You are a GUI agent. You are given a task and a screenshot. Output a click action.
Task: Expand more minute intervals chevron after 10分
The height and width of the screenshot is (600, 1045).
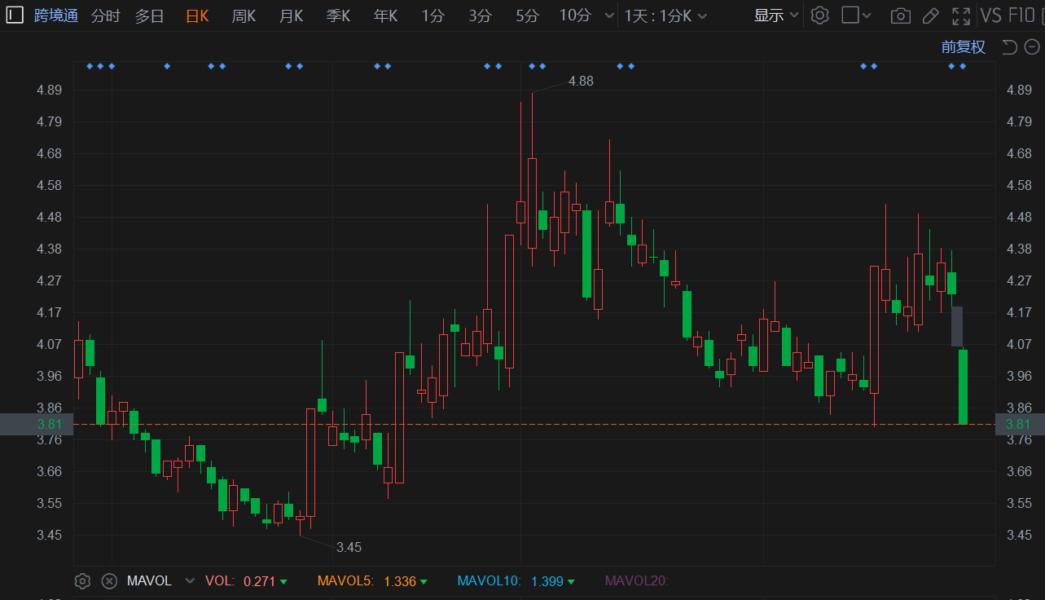pos(609,15)
